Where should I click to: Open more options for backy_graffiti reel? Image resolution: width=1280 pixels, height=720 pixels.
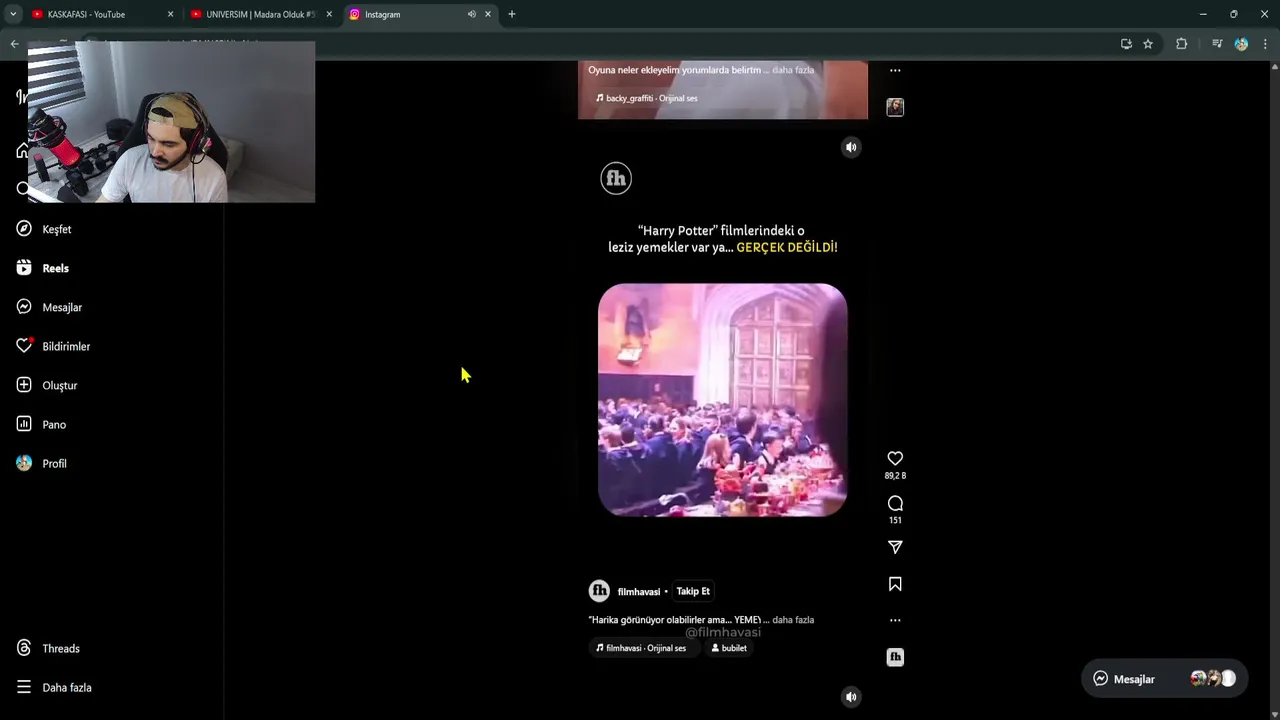tap(895, 70)
